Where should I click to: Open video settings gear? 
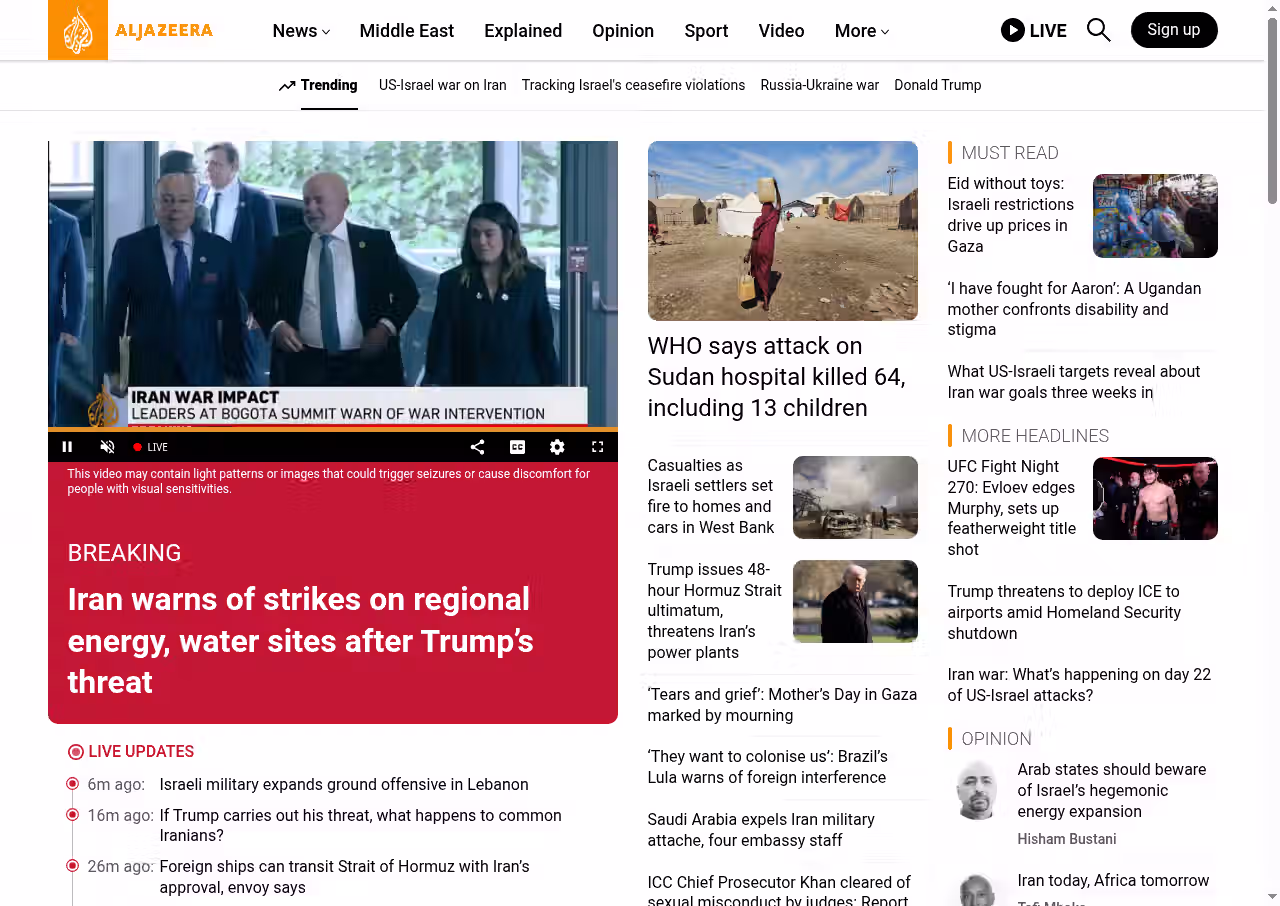tap(557, 447)
